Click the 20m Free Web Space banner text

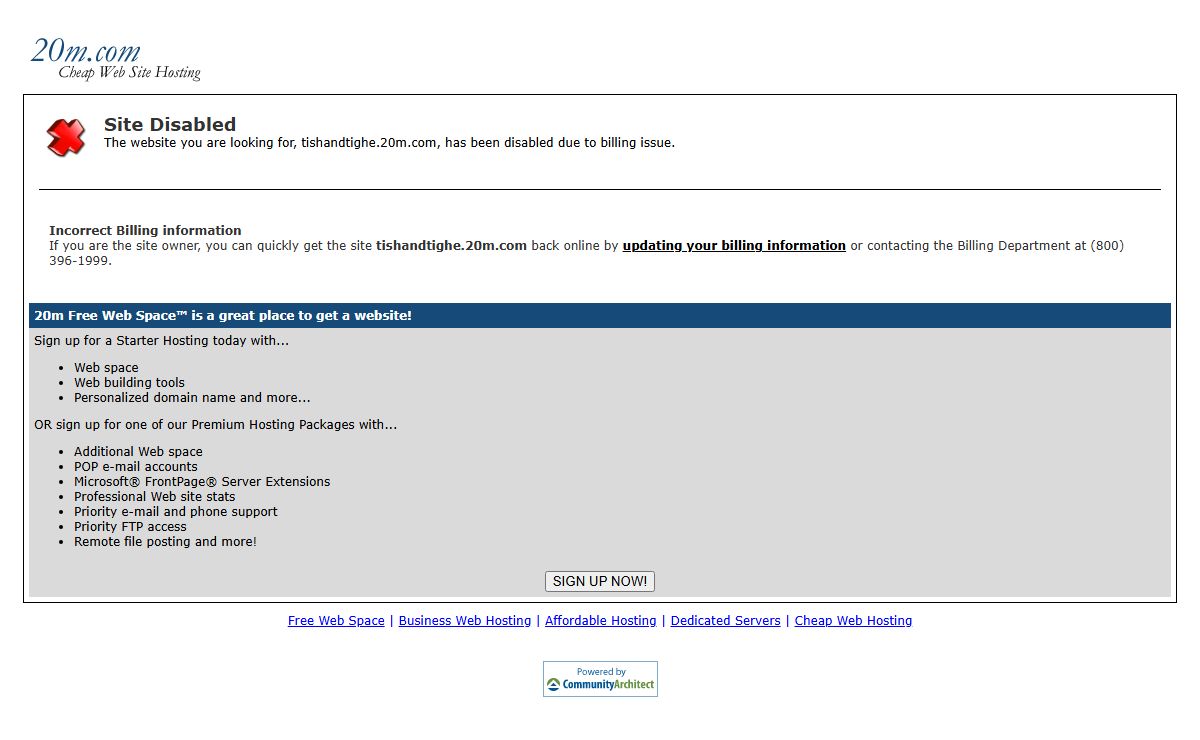[x=223, y=315]
